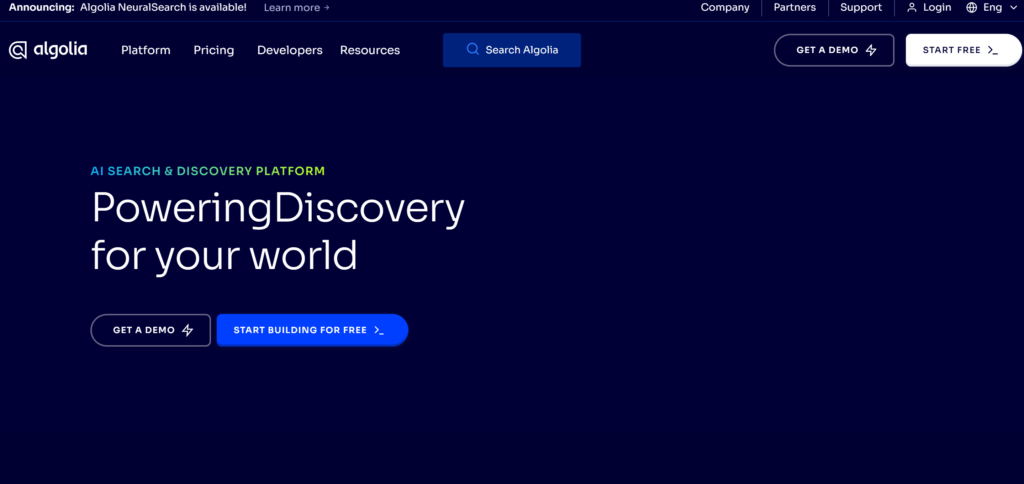Viewport: 1024px width, 484px height.
Task: Open the Company link
Action: (725, 8)
